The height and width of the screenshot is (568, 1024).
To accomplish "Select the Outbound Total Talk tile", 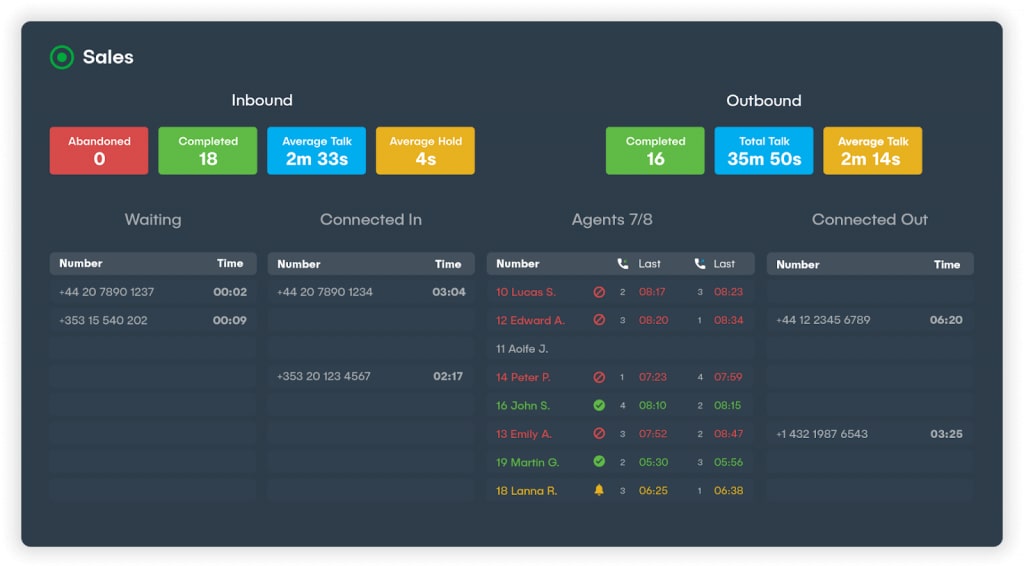I will pyautogui.click(x=764, y=151).
